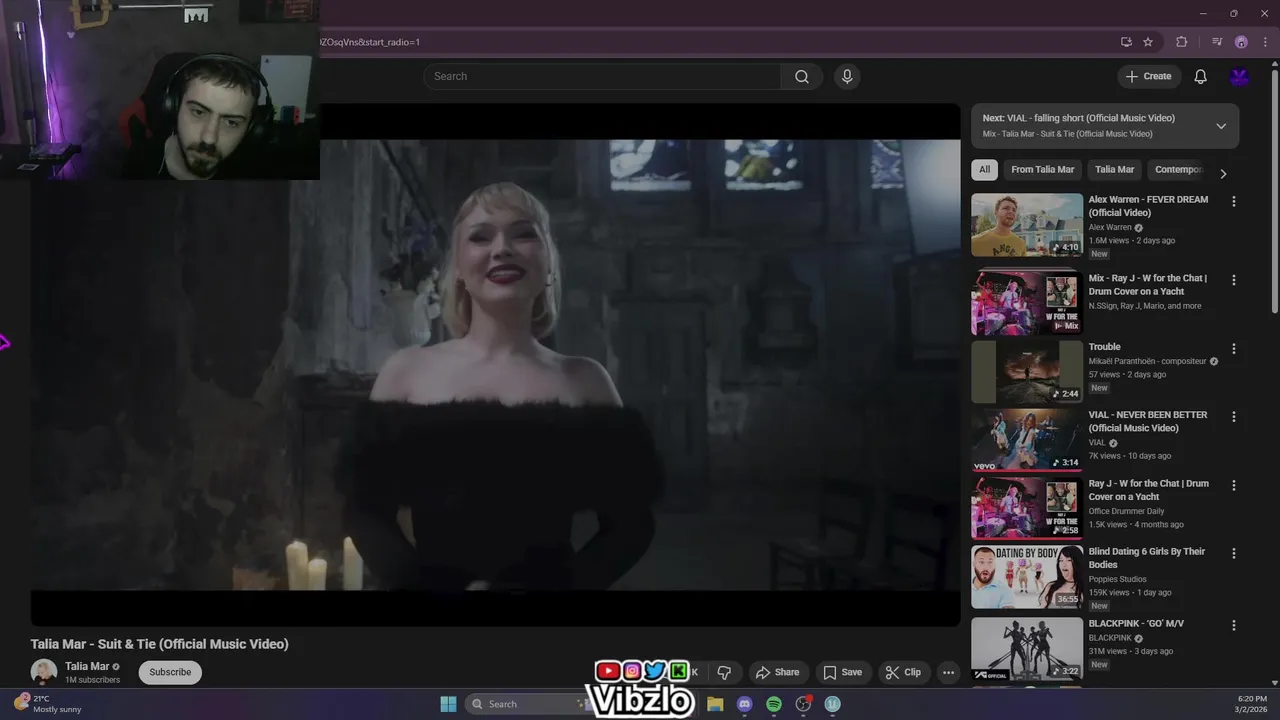Open options menu for VIAL NEVER BEEN BETTER
The height and width of the screenshot is (720, 1280).
[1233, 416]
